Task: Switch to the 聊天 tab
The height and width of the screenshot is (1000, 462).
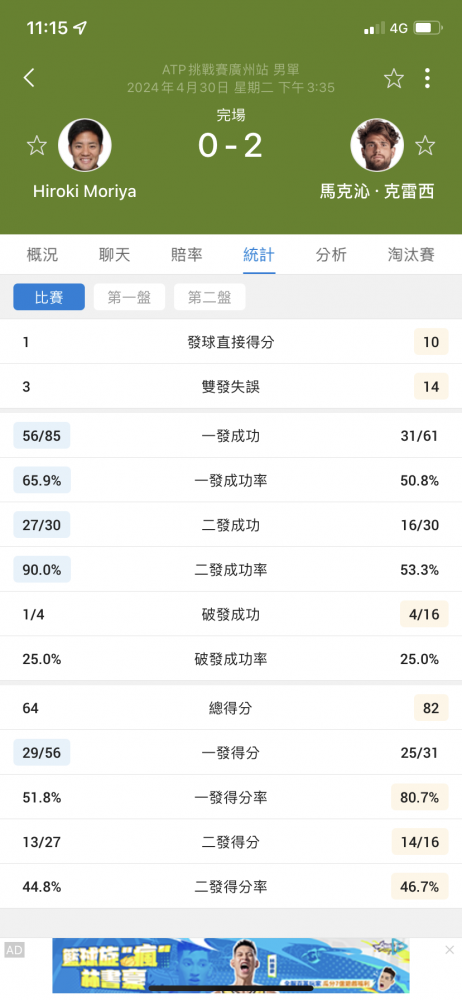Action: coord(114,255)
